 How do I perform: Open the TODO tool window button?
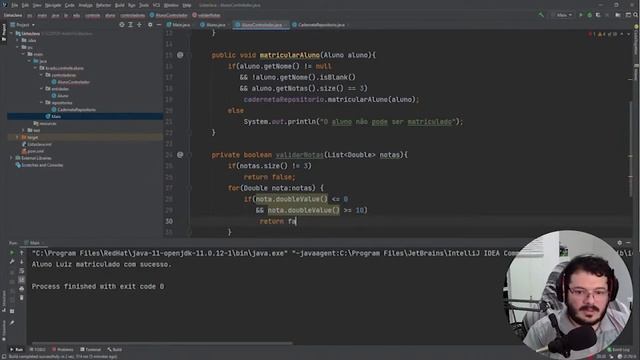(38, 350)
